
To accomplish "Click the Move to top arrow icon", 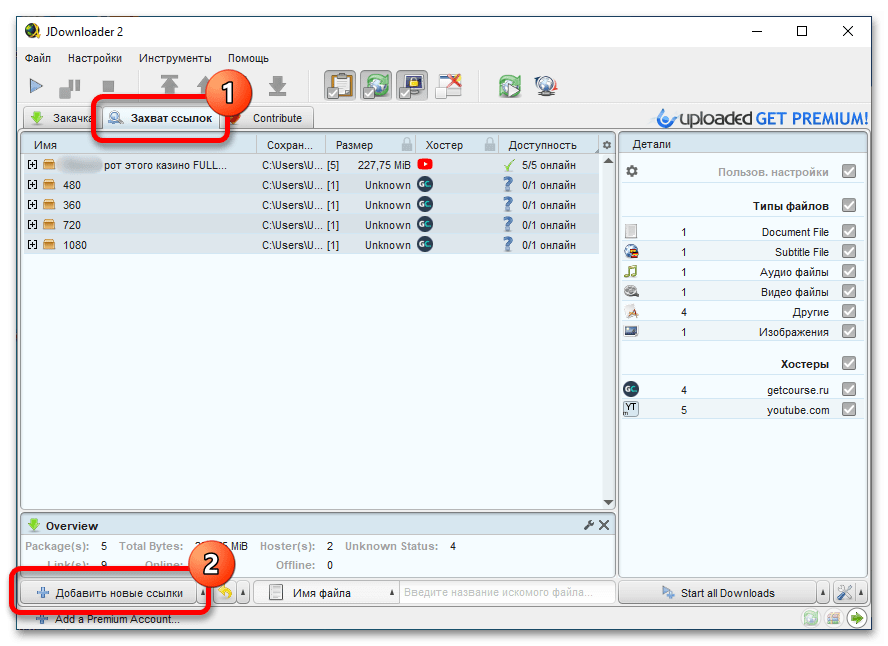I will (169, 85).
